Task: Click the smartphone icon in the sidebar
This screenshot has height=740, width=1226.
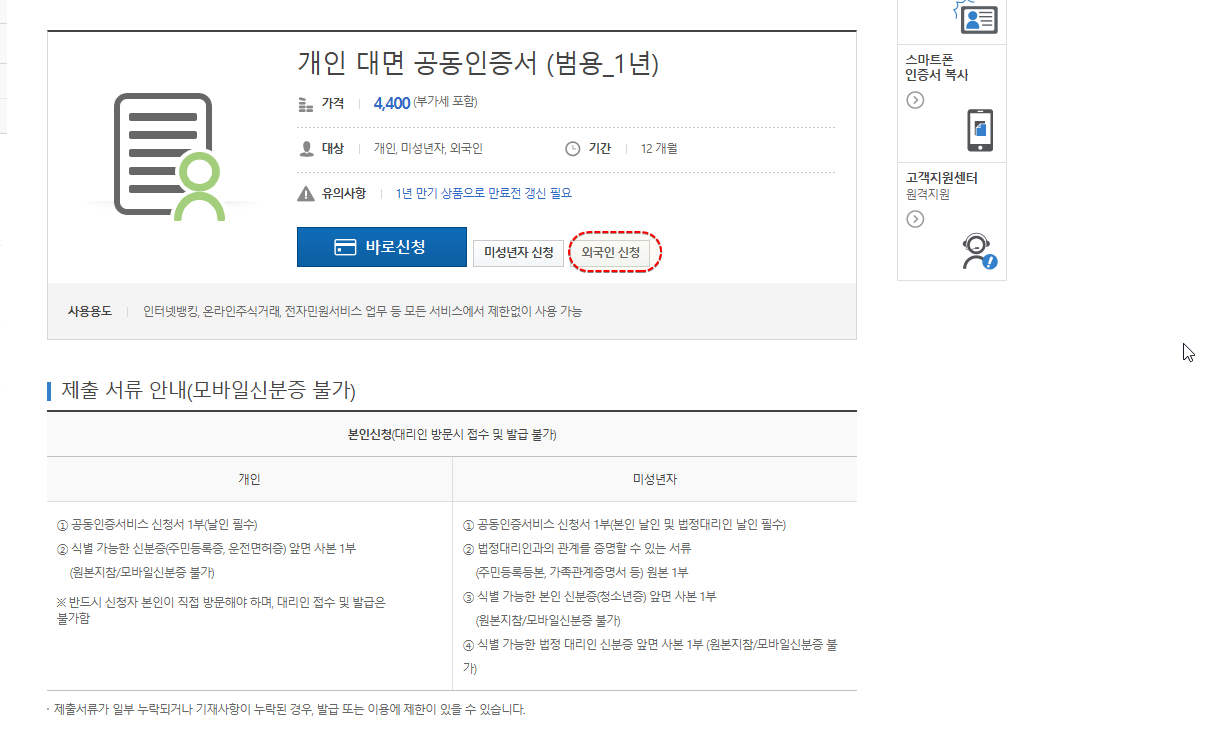Action: pos(980,130)
